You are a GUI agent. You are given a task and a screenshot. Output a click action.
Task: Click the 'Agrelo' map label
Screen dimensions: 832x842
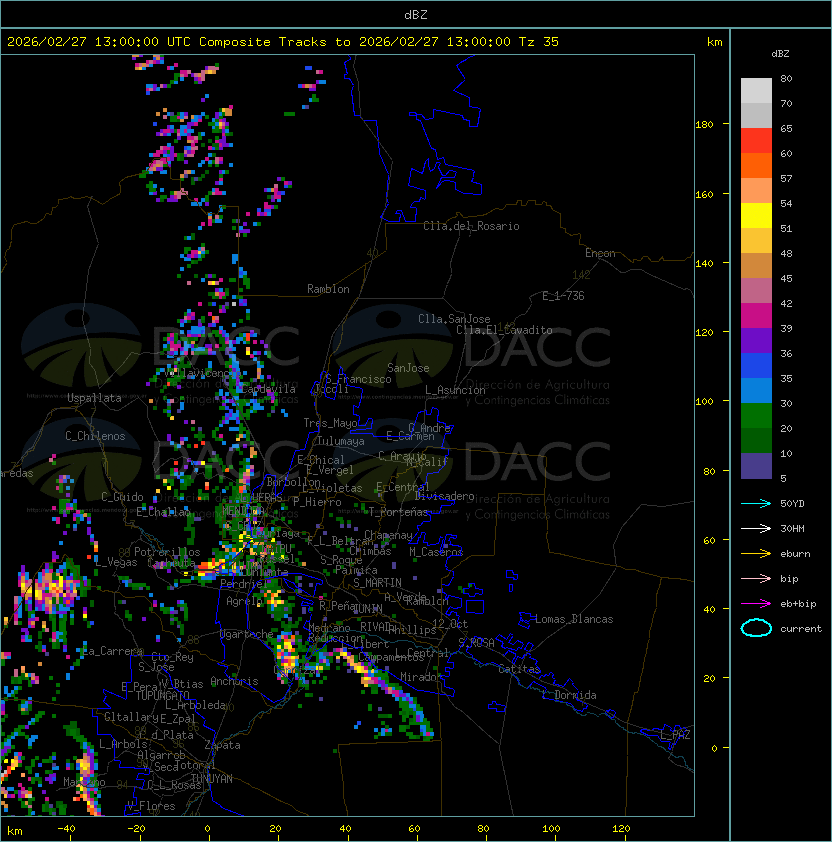(244, 601)
